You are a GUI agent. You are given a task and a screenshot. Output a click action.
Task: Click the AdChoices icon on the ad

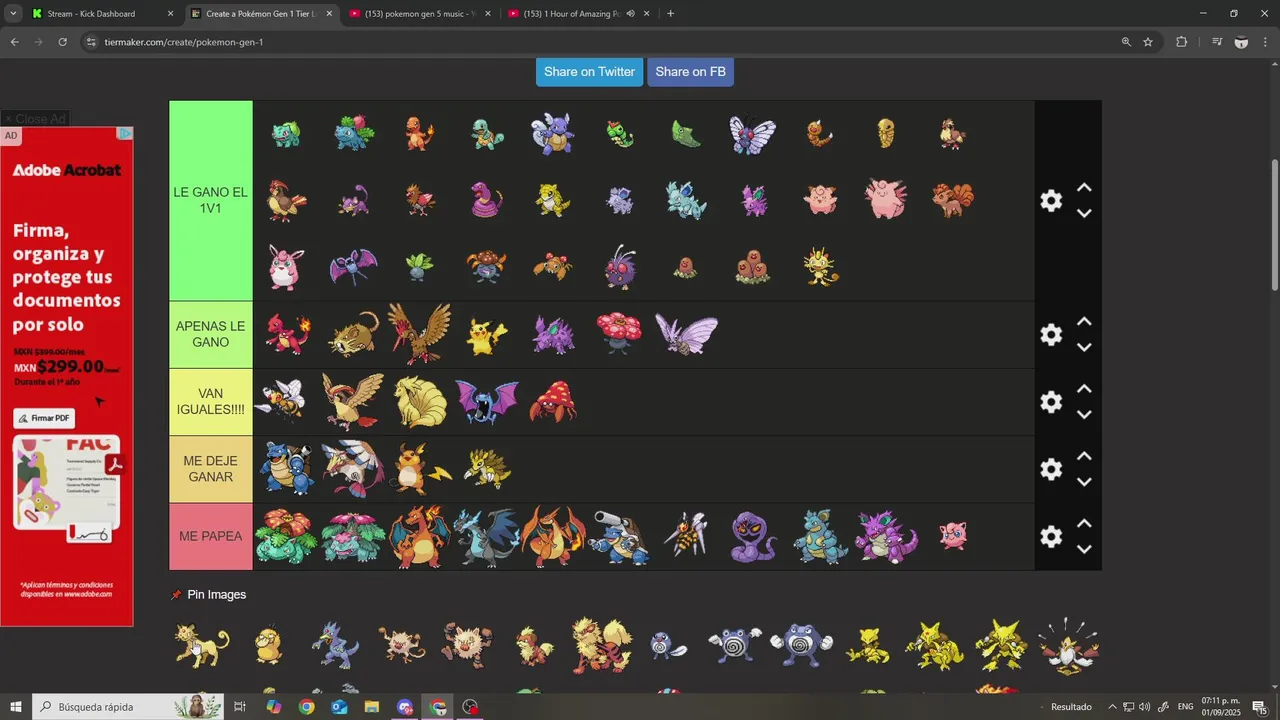tap(126, 134)
